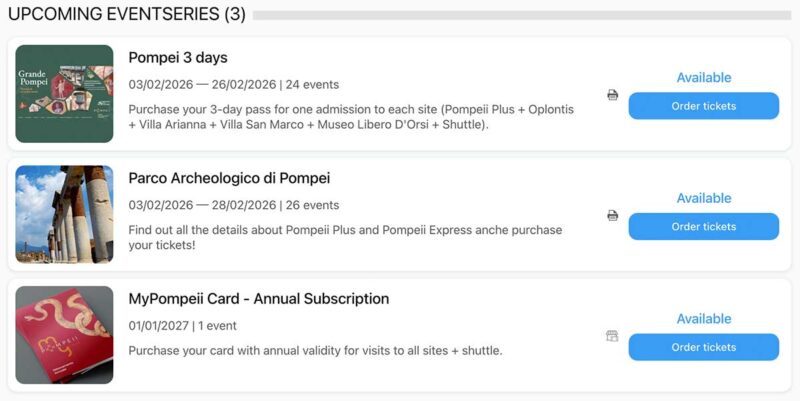The width and height of the screenshot is (800, 401).
Task: Click the 3-day pass description text
Action: [x=350, y=117]
